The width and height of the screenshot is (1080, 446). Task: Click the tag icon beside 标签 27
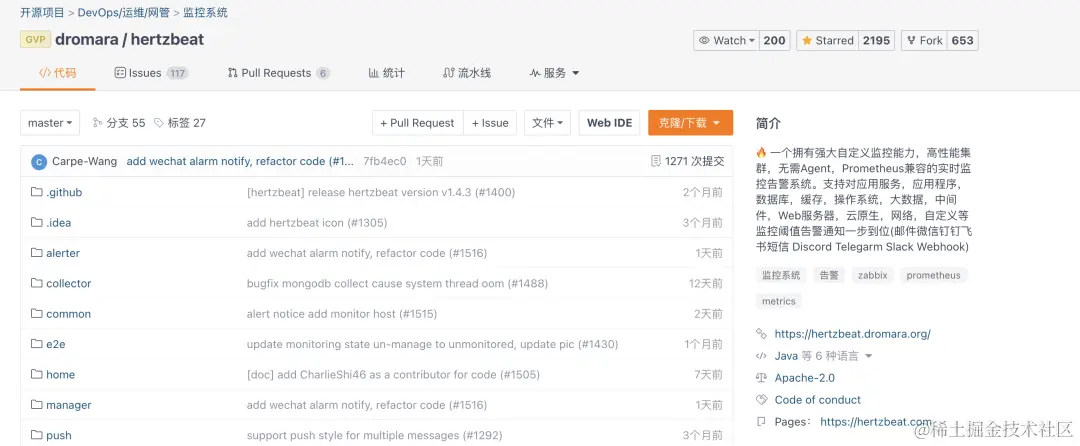coord(158,123)
